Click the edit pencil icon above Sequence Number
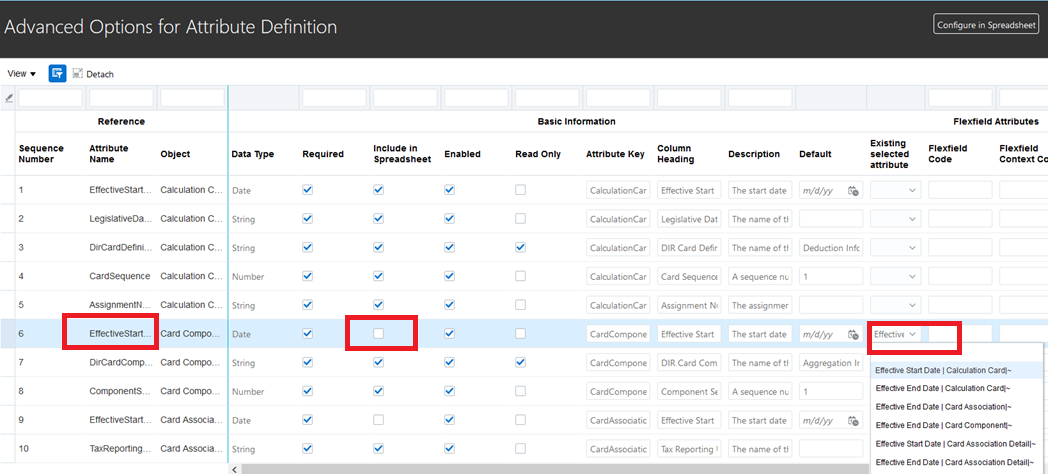The height and width of the screenshot is (474, 1048). [x=9, y=98]
